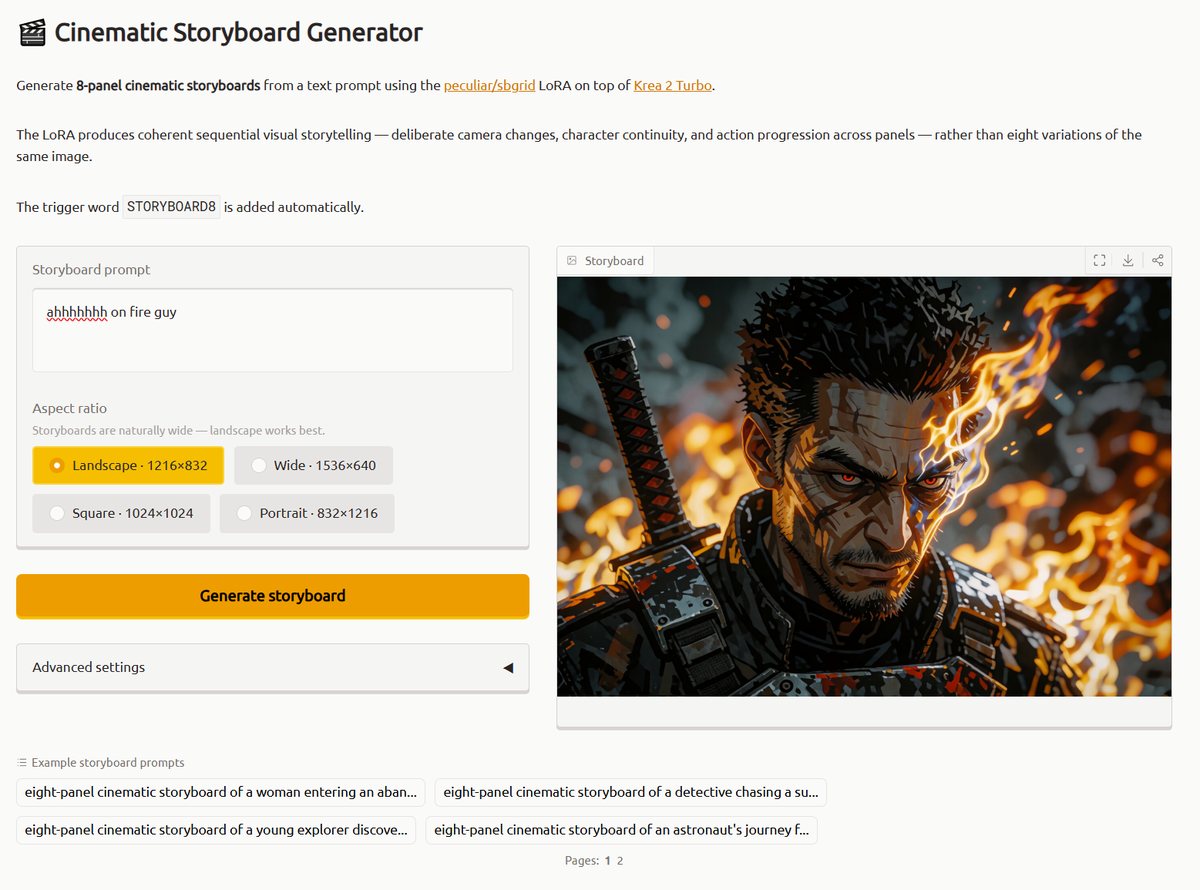Expand the Advanced settings section
Image resolution: width=1200 pixels, height=890 pixels.
[x=272, y=667]
